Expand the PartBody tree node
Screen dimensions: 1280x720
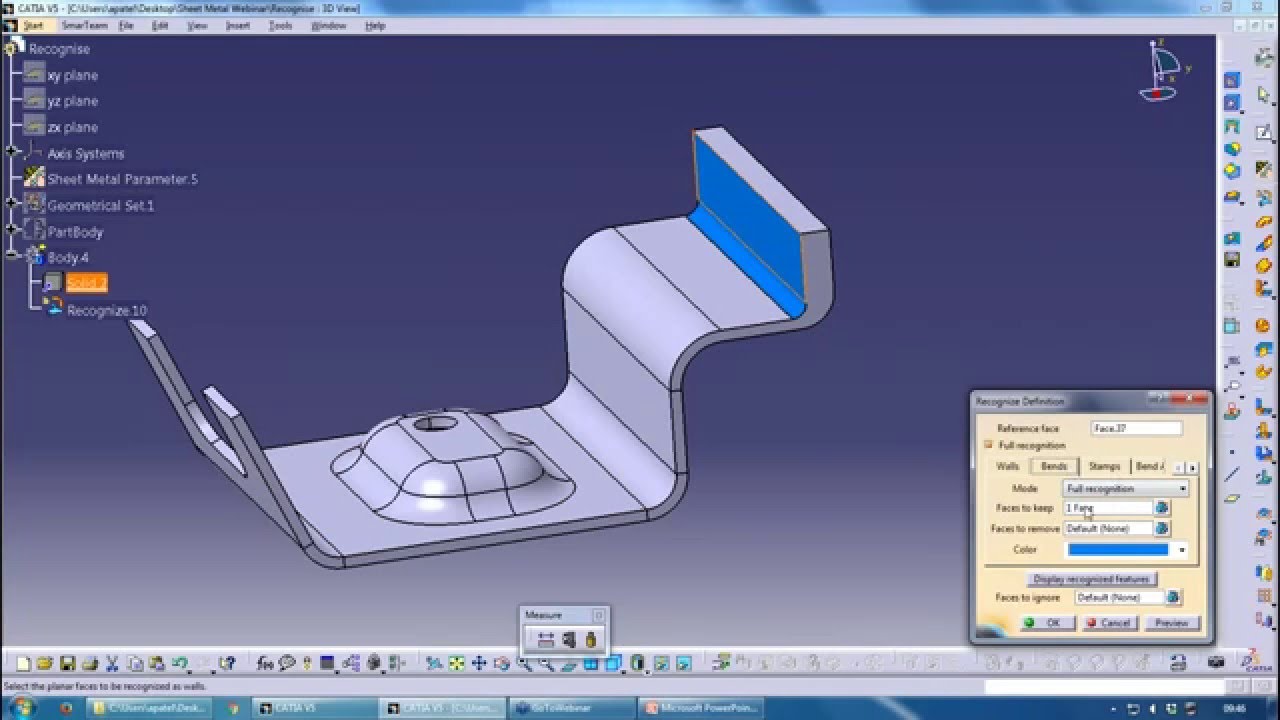[11, 231]
